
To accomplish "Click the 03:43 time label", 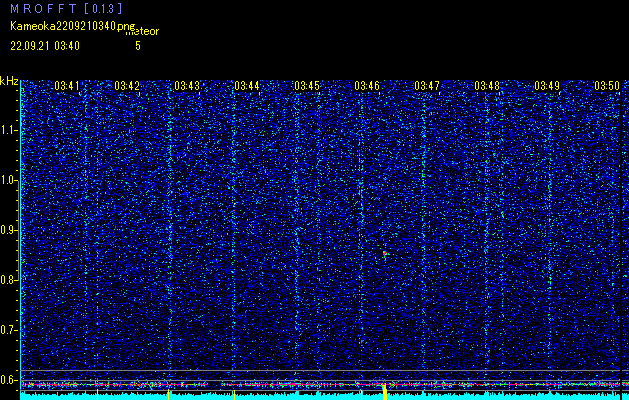I will [187, 86].
